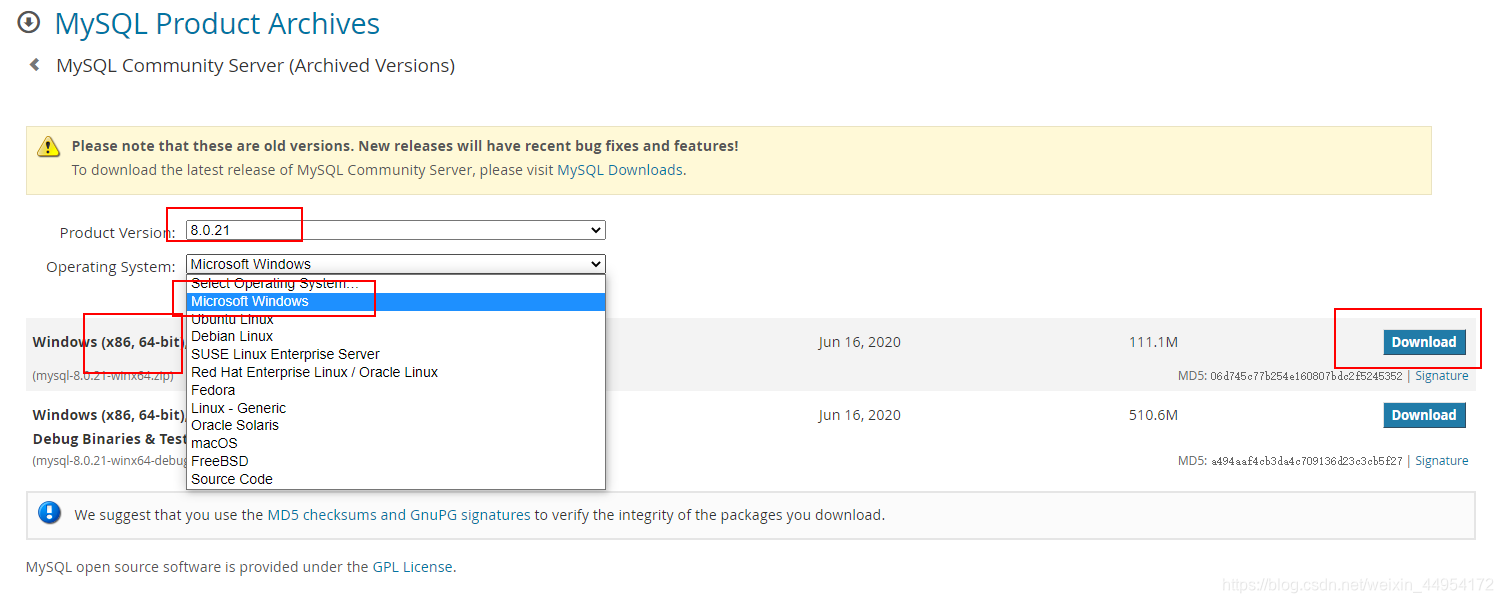Click the Product Version label
1503x603 pixels.
coord(118,232)
